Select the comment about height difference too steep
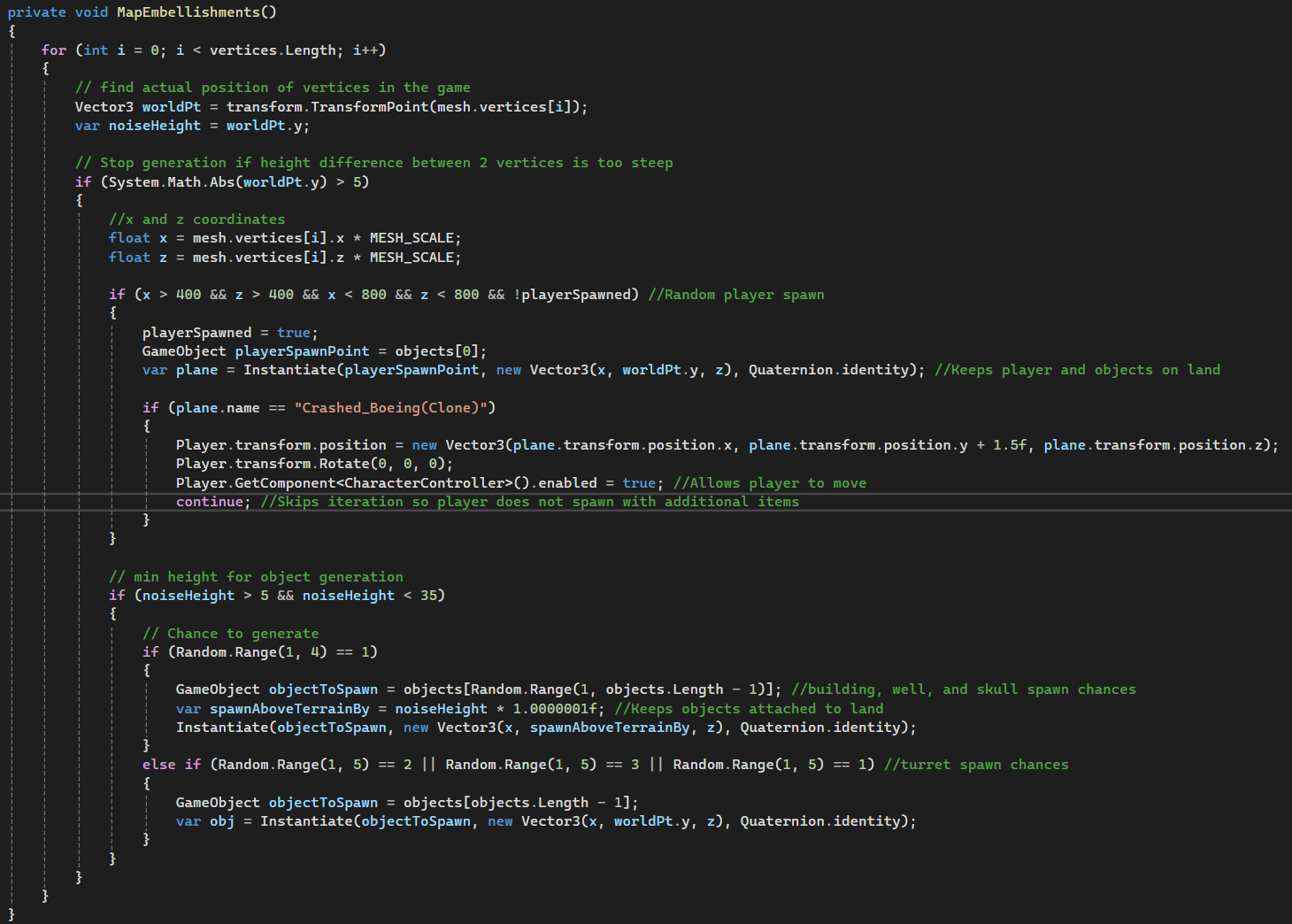This screenshot has width=1292, height=924. 374,163
